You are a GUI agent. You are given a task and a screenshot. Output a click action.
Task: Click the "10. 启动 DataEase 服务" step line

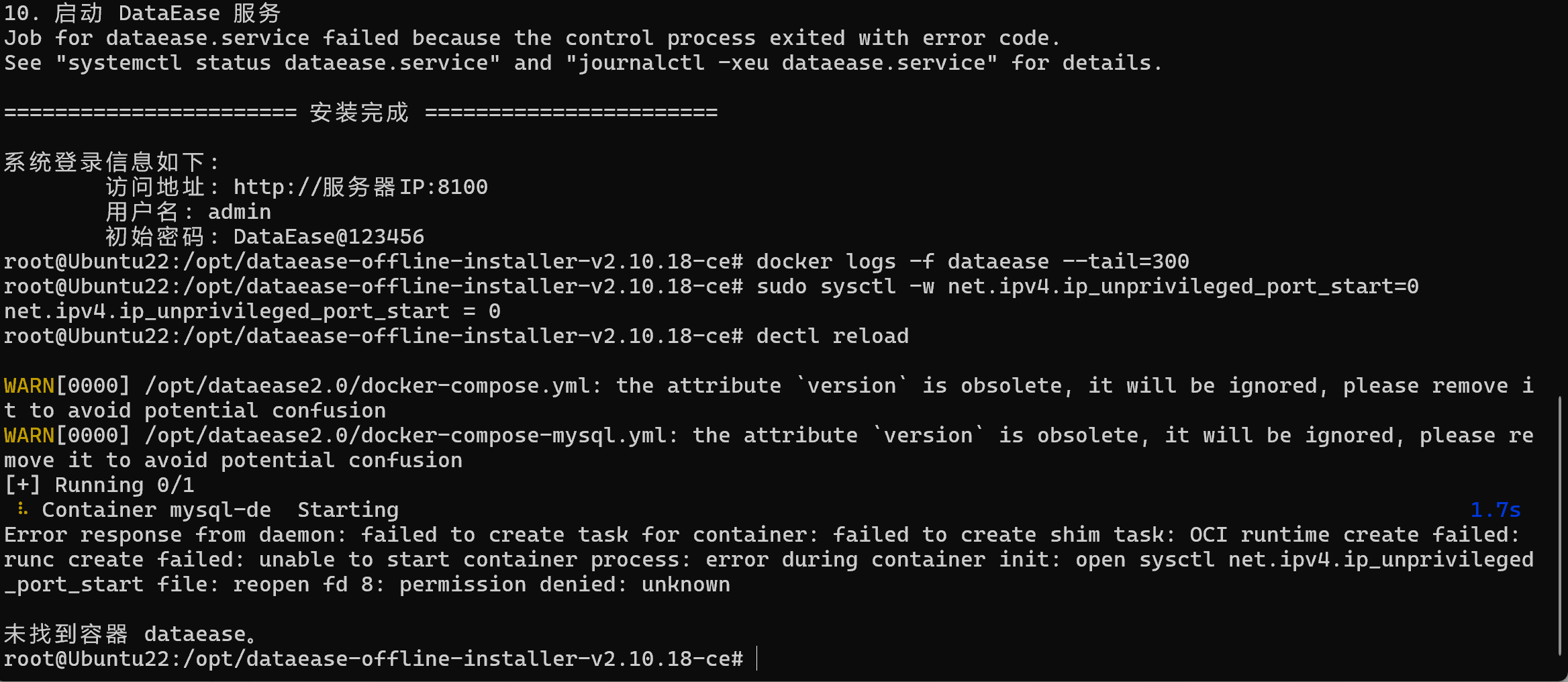(x=142, y=13)
